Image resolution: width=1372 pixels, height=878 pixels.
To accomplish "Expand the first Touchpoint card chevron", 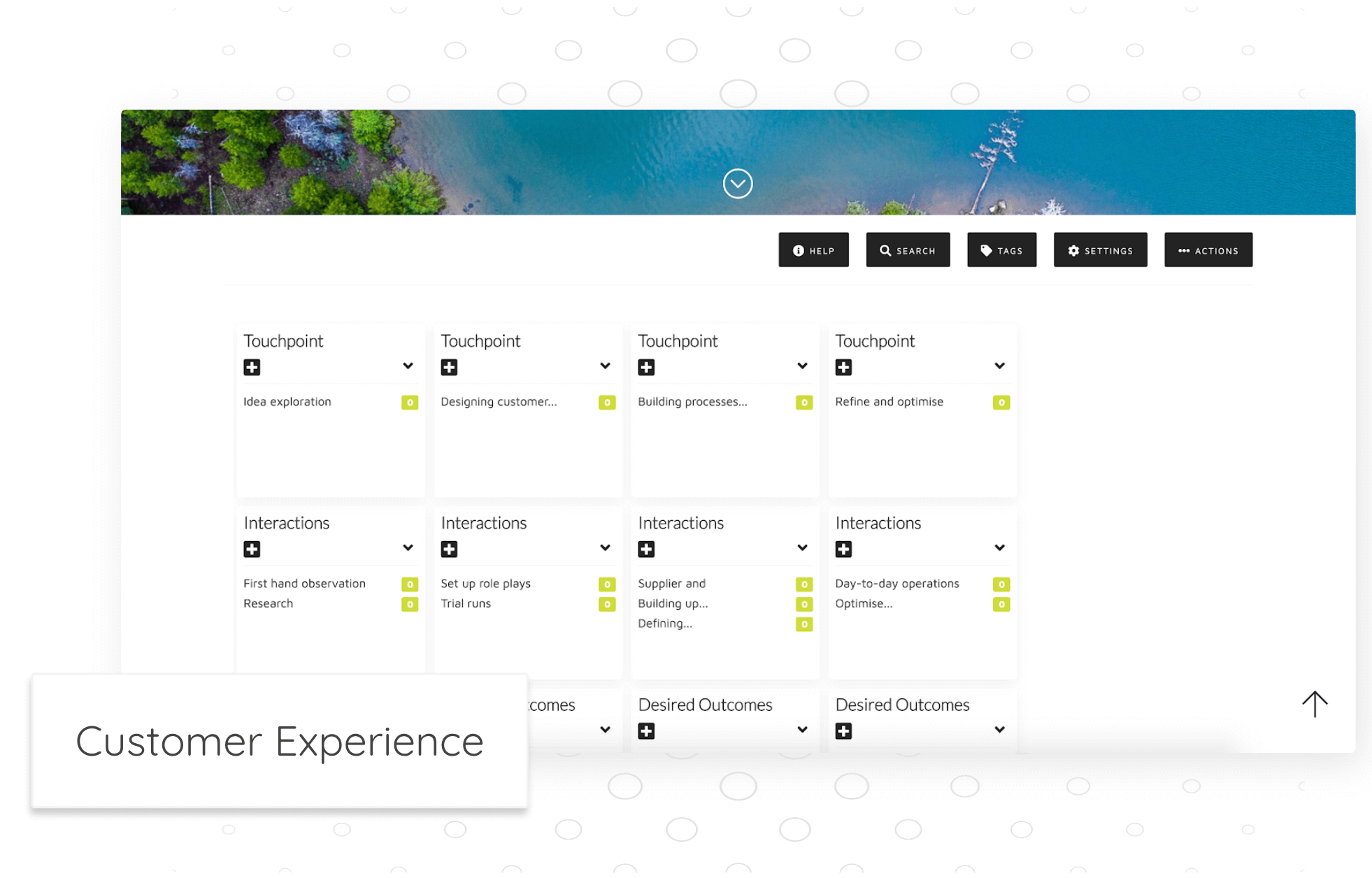I will tap(408, 366).
